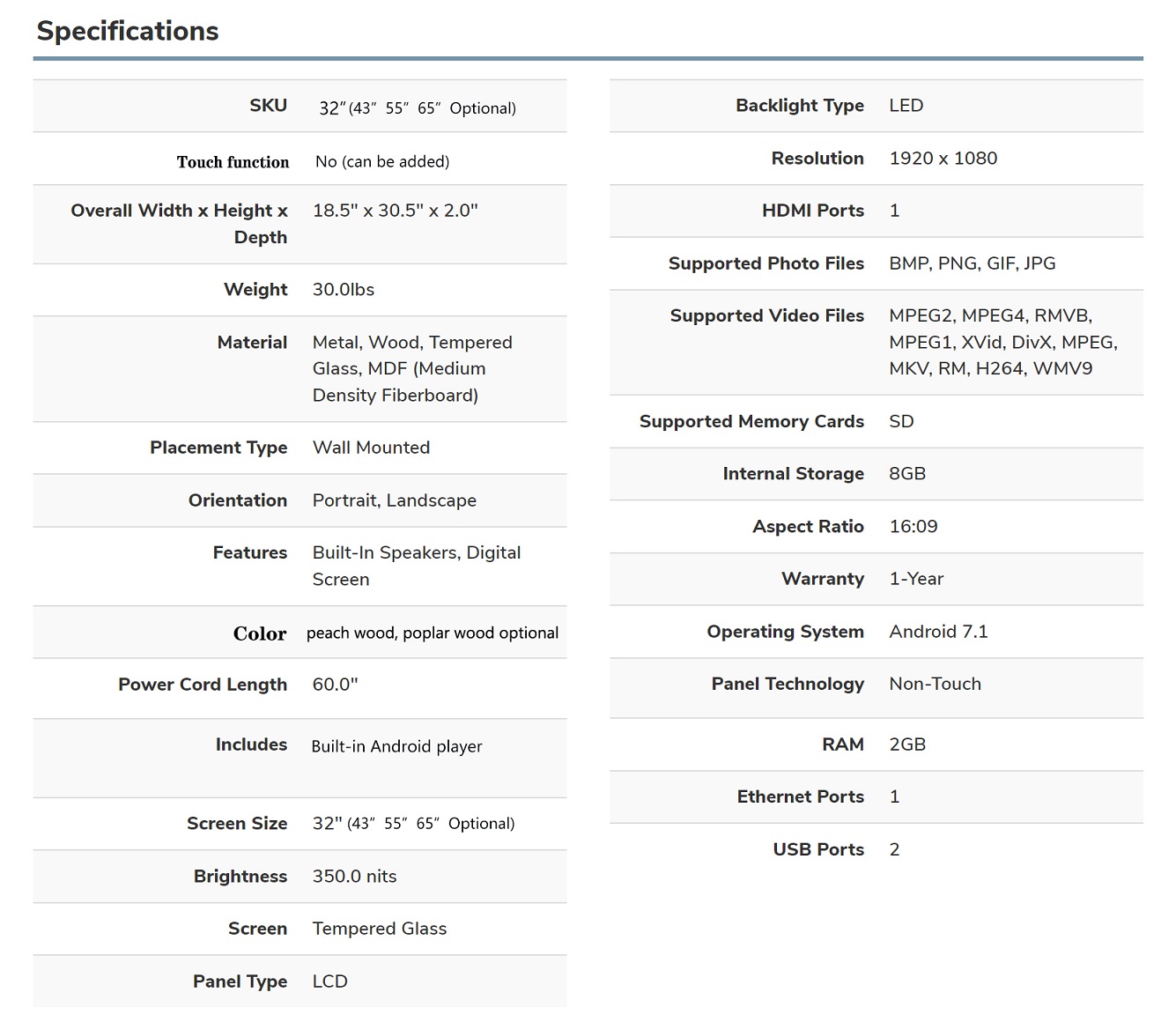Click the Specifications heading
Viewport: 1176px width, 1022px height.
pyautogui.click(x=128, y=31)
